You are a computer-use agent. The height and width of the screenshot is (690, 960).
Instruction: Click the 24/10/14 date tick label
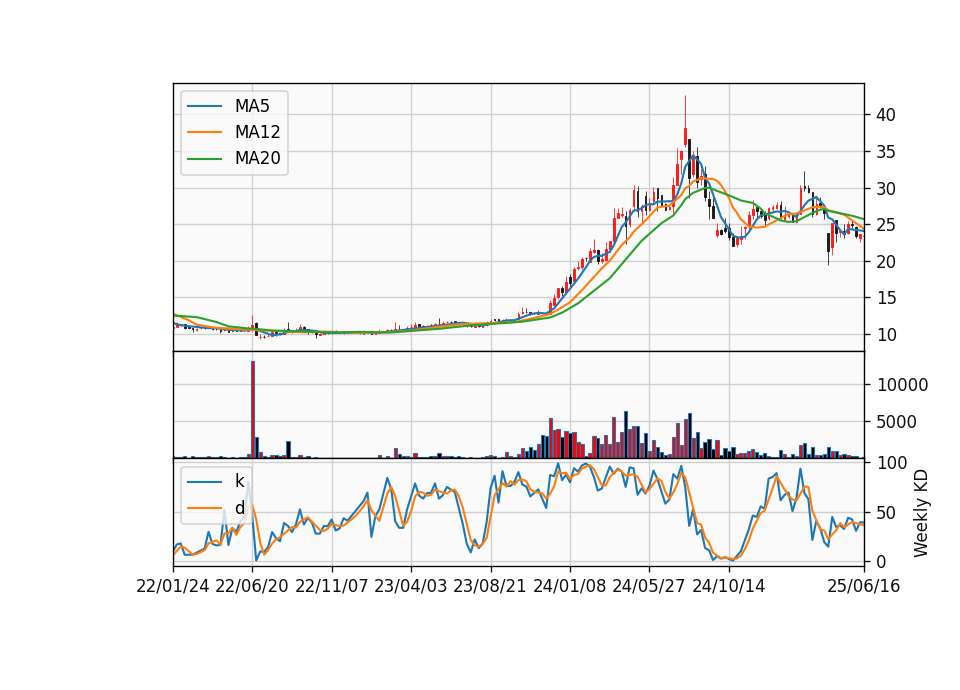(x=729, y=587)
